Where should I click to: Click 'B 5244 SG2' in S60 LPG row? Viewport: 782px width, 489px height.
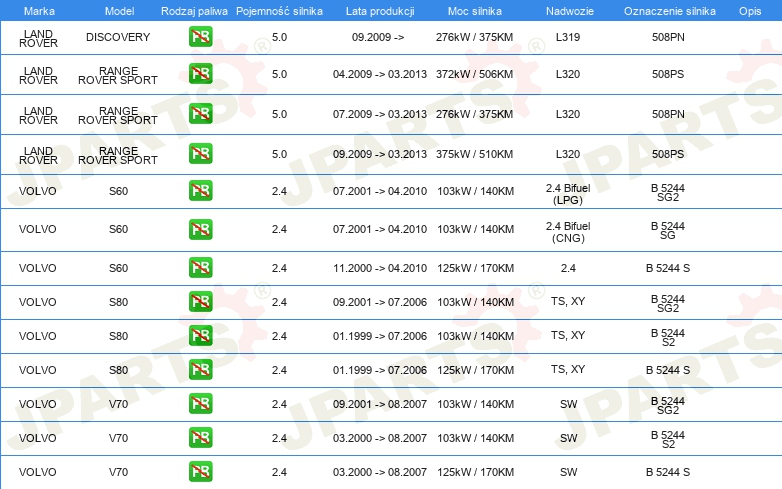(668, 192)
